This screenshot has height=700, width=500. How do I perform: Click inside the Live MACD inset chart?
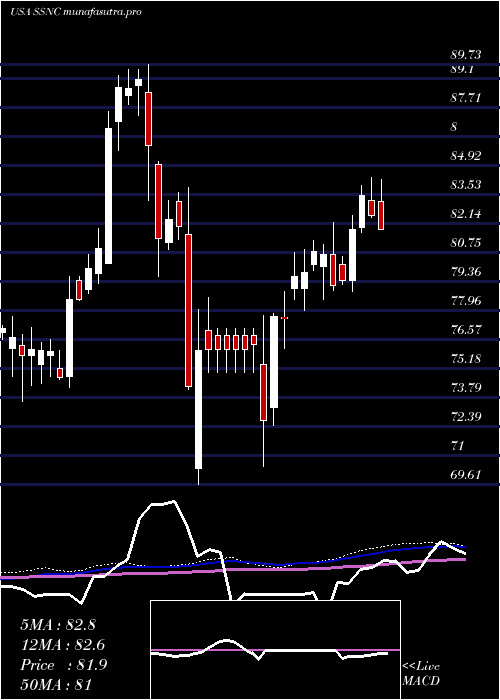[x=275, y=650]
